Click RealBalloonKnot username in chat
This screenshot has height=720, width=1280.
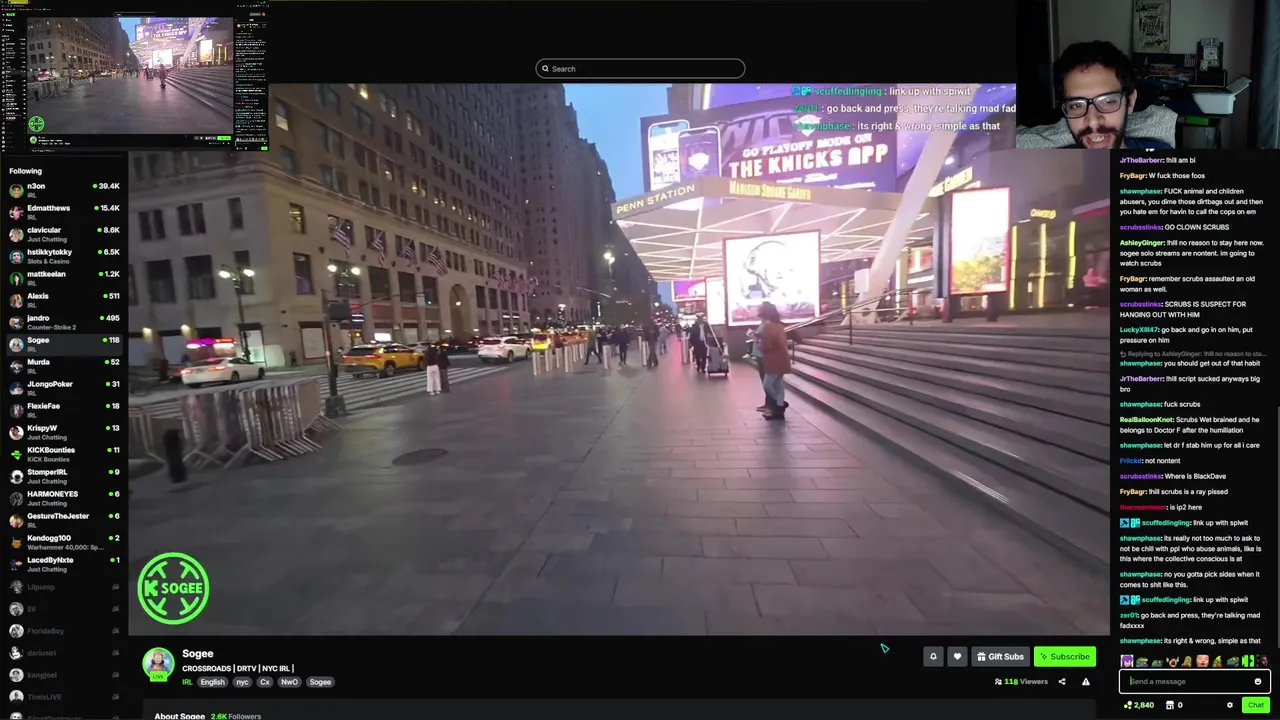pyautogui.click(x=1146, y=420)
